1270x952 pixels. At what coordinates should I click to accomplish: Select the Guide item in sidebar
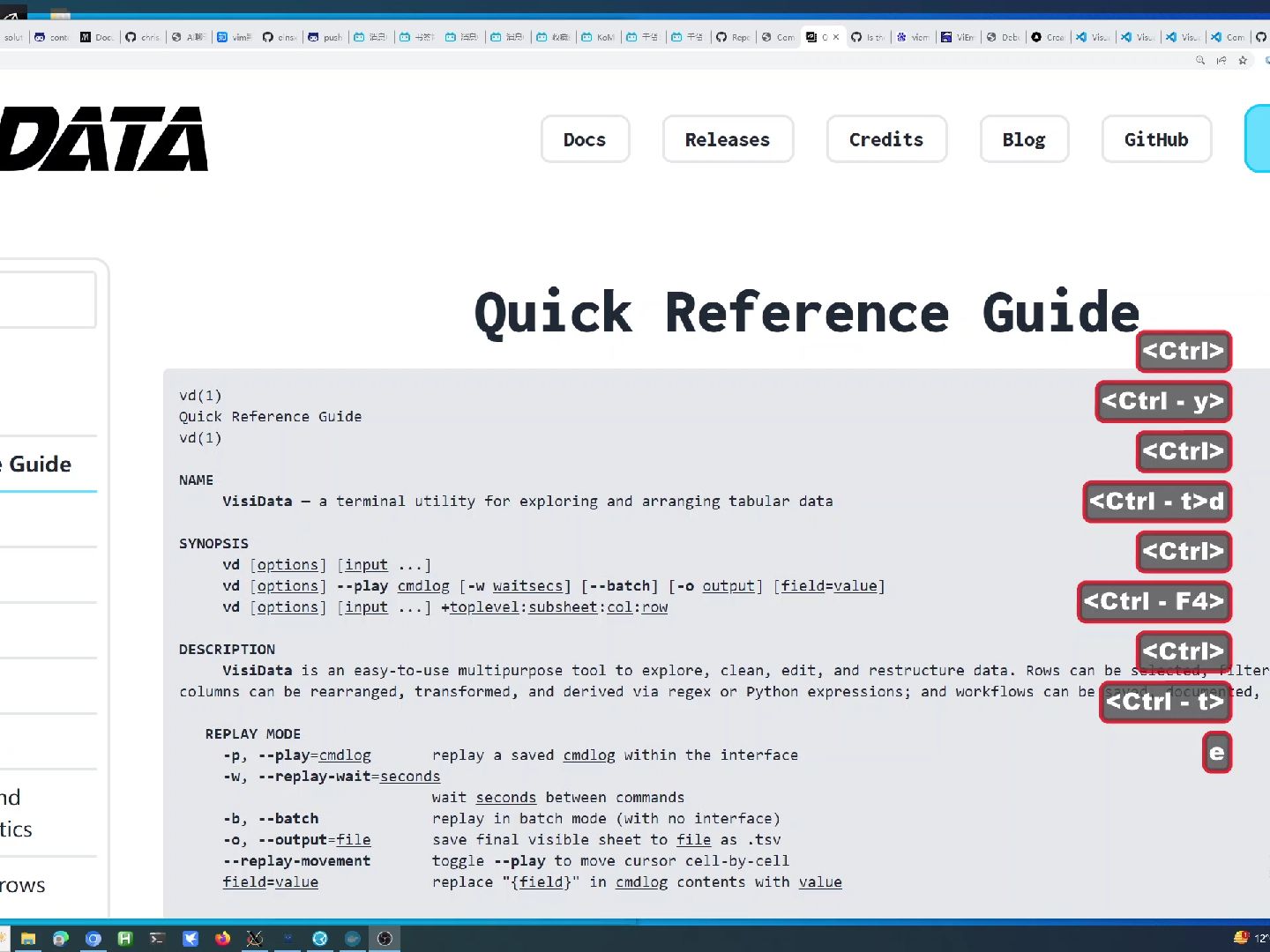35,464
